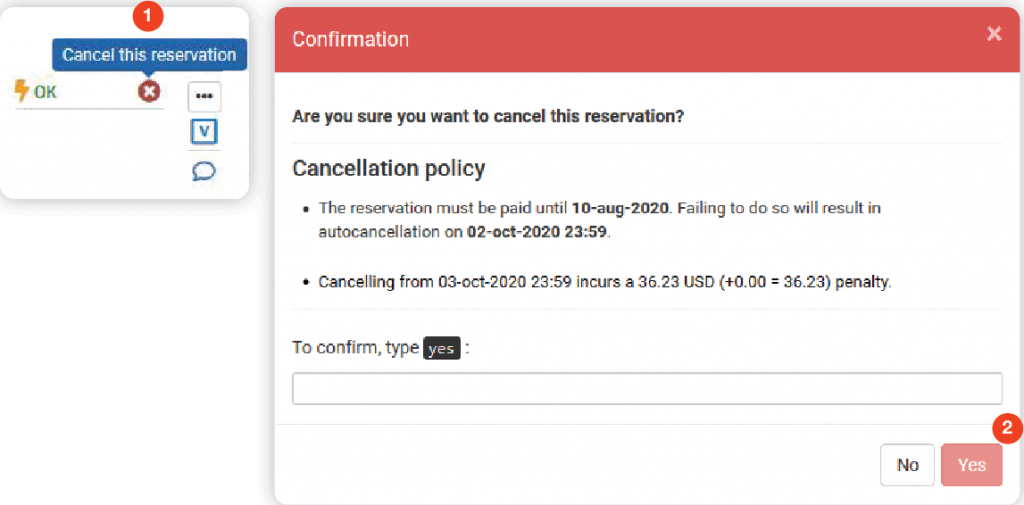Screen dimensions: 1024x505
Task: Focus the confirmation text input field
Action: pos(646,388)
